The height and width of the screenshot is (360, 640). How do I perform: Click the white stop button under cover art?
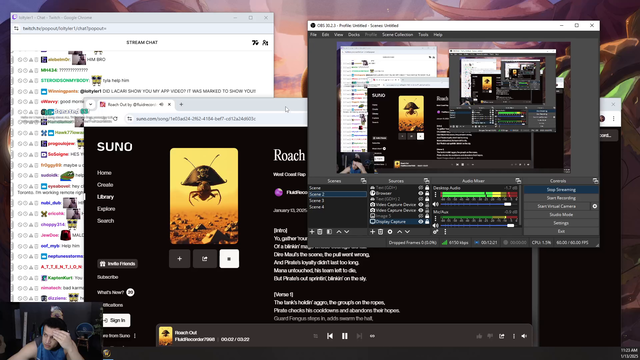(x=229, y=259)
